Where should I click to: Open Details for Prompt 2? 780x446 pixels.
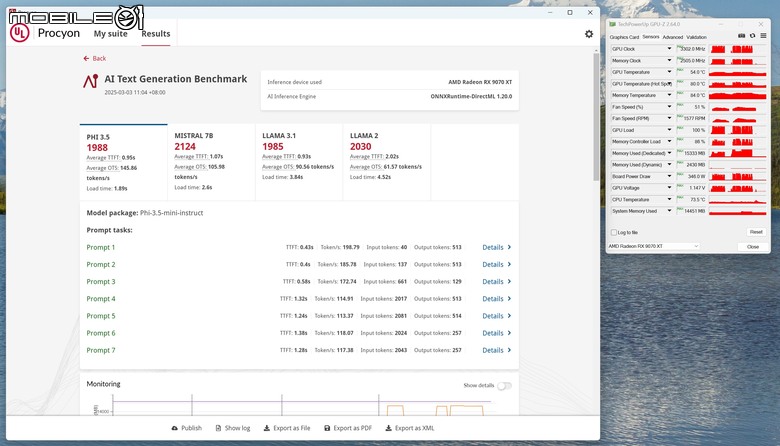point(496,265)
